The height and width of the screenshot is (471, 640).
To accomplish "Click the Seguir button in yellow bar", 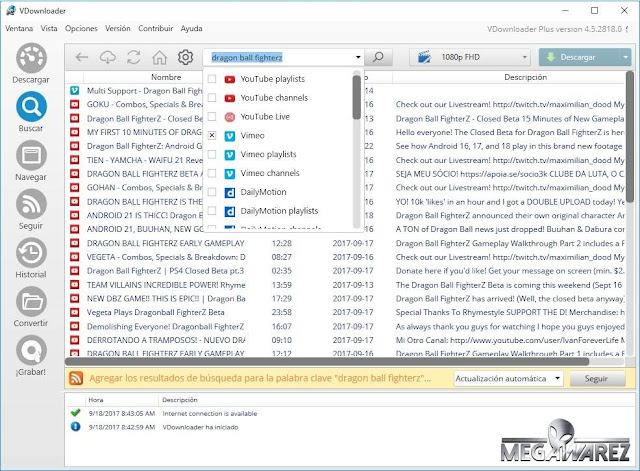I will click(597, 379).
